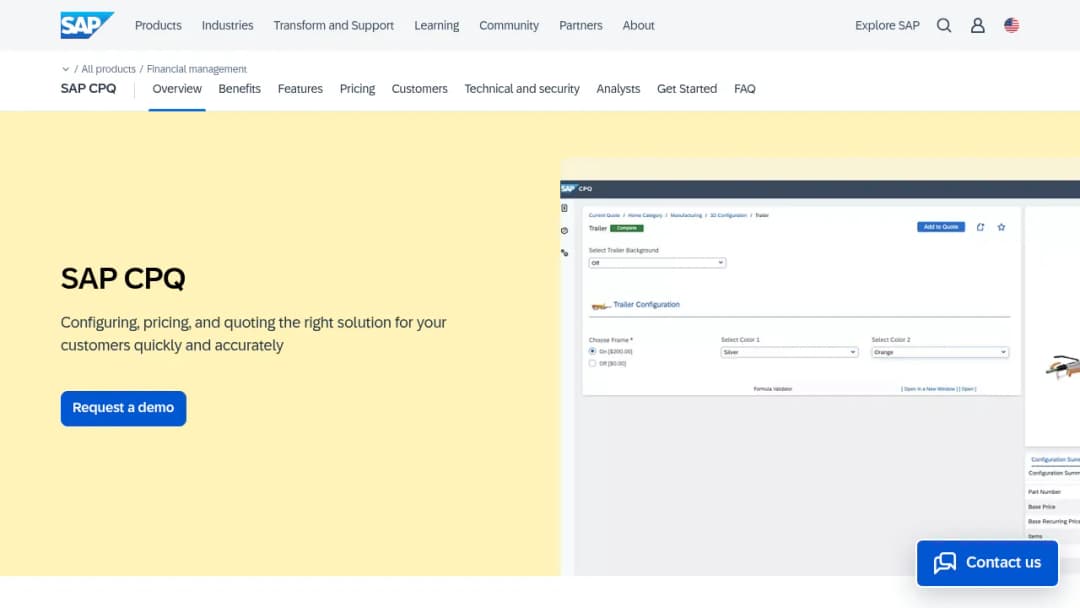
Task: Click the refresh icon in CPQ demo
Action: click(980, 227)
